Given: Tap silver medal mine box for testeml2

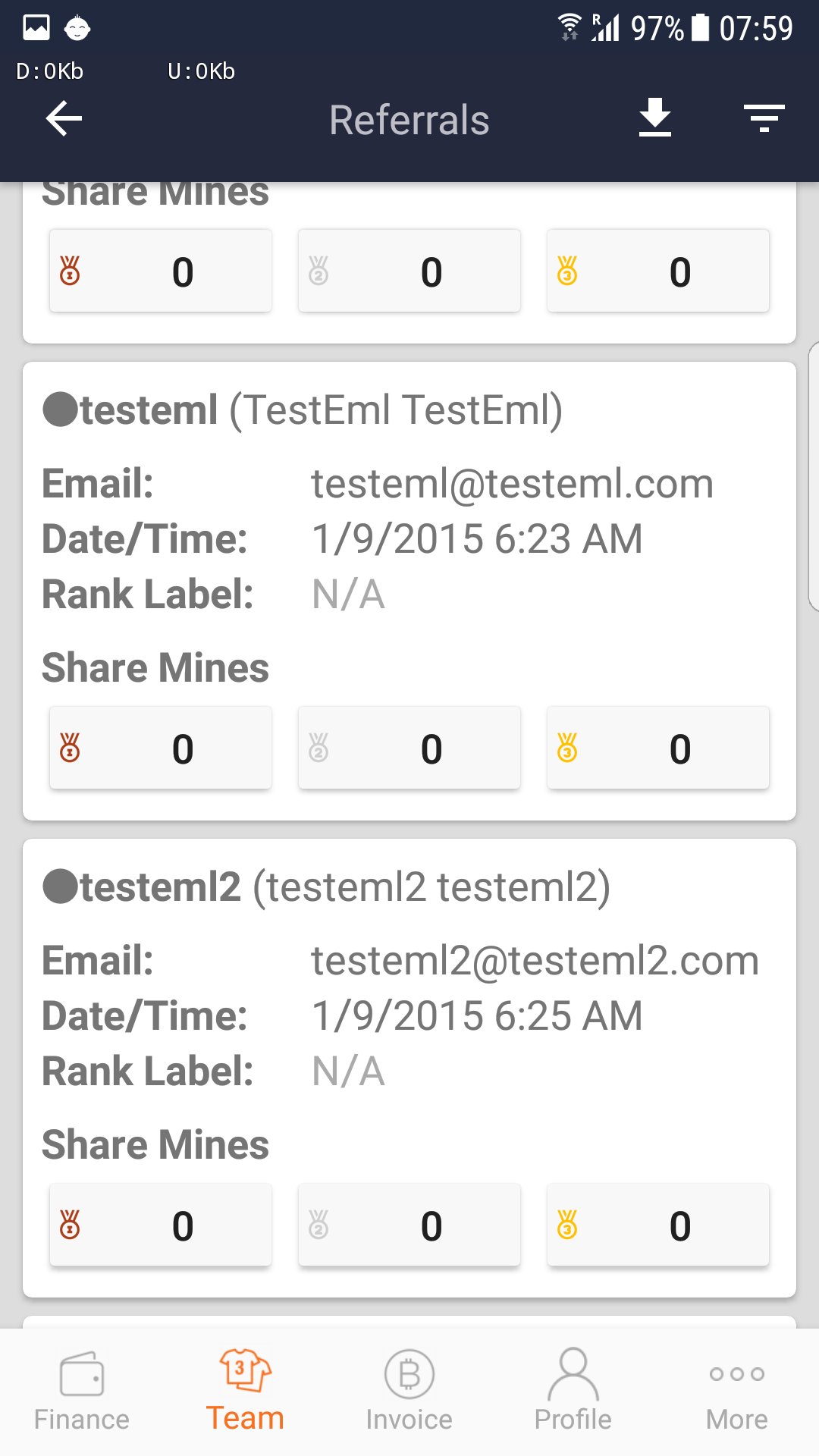Looking at the screenshot, I should pyautogui.click(x=409, y=1225).
